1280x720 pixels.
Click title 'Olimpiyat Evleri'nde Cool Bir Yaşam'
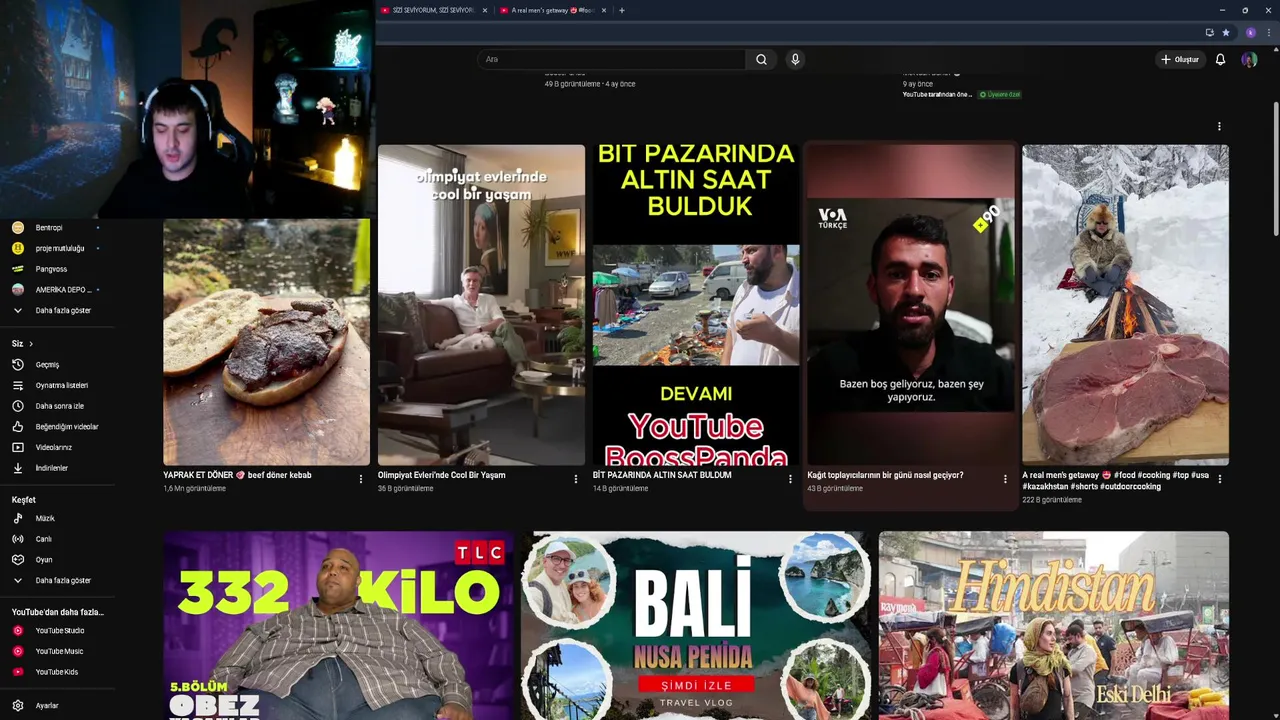click(442, 475)
